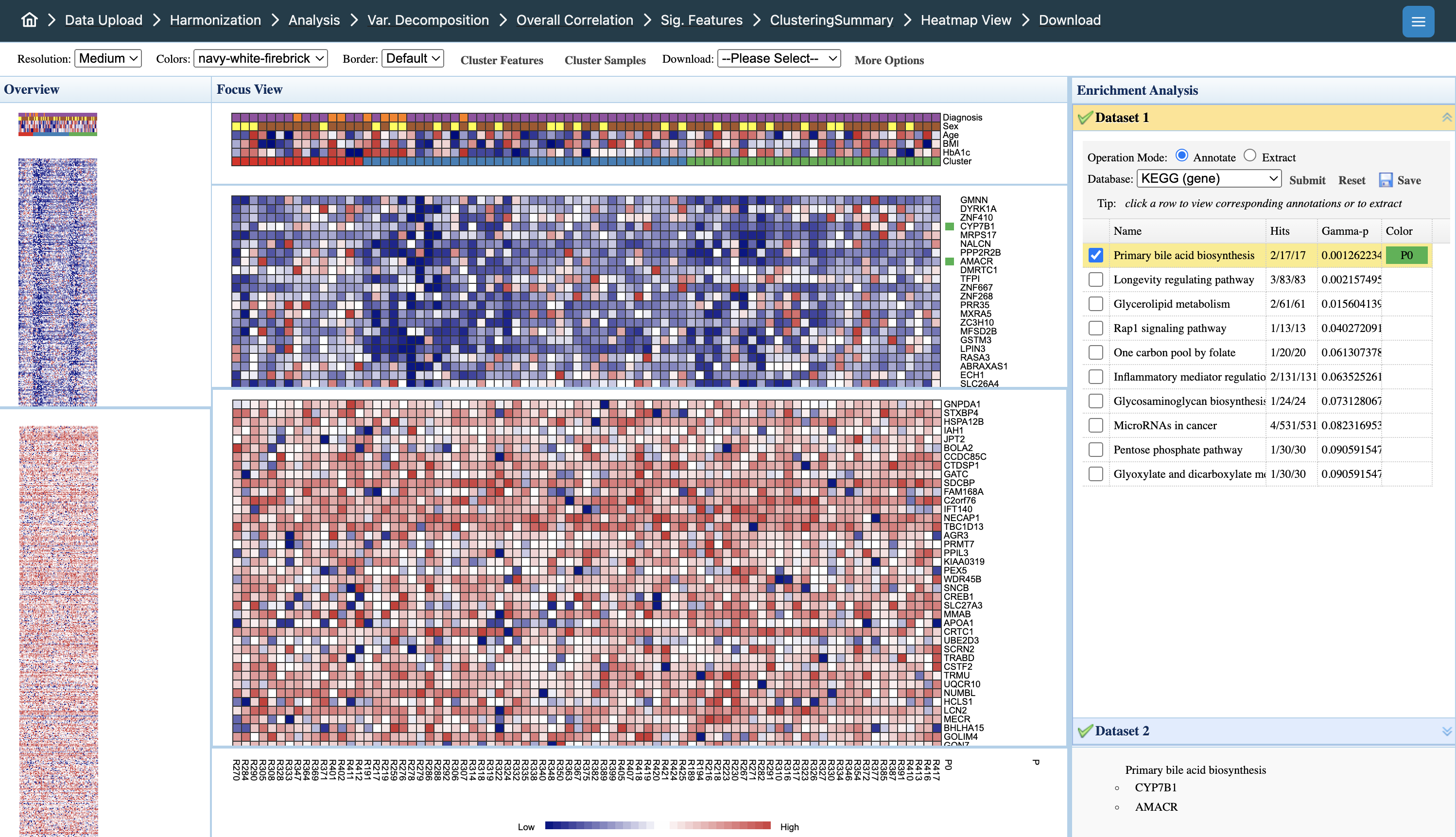The image size is (1456, 837).
Task: Go to the Sig. Features step
Action: [x=701, y=19]
